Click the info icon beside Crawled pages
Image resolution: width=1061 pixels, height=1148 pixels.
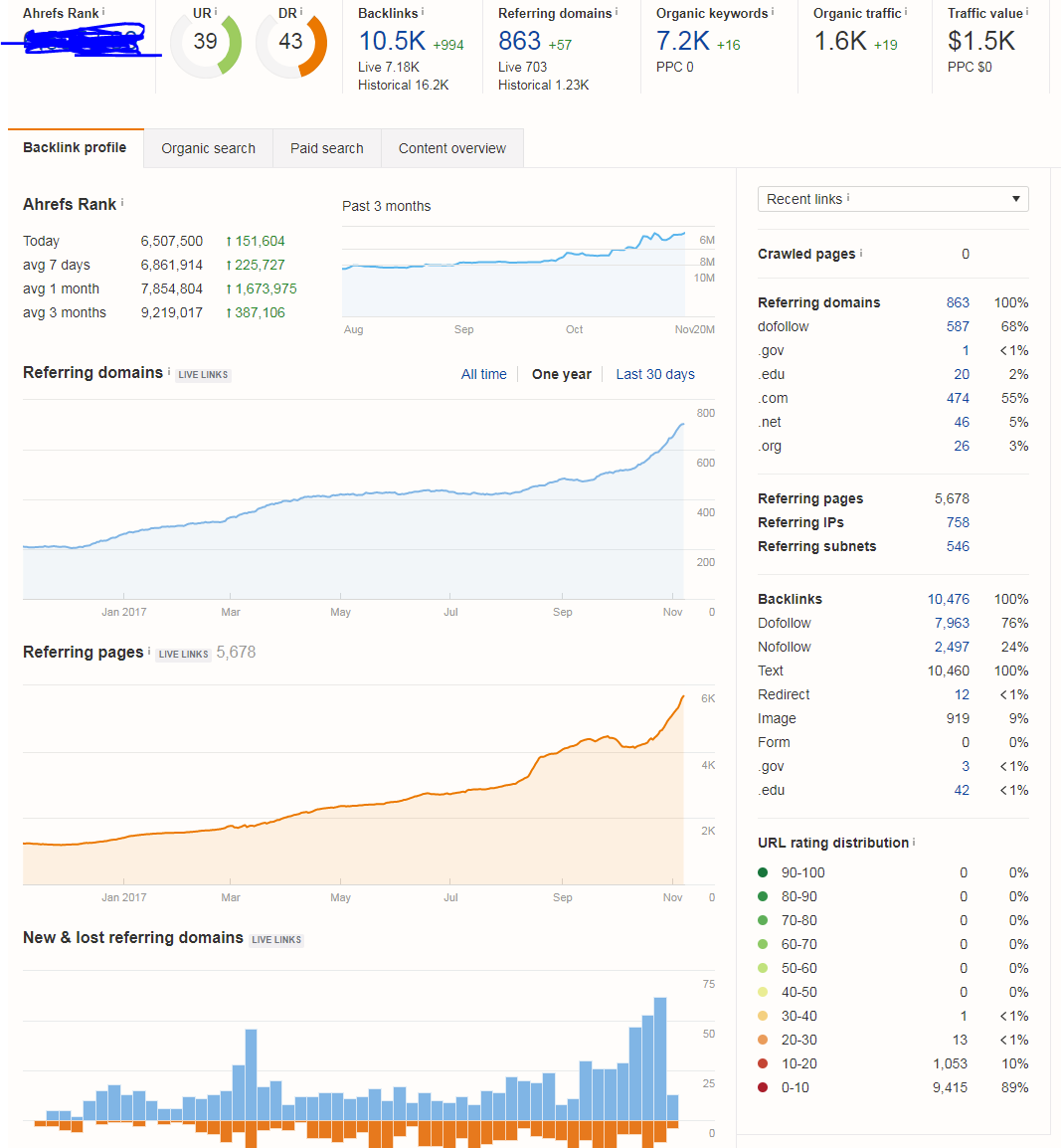pos(861,253)
